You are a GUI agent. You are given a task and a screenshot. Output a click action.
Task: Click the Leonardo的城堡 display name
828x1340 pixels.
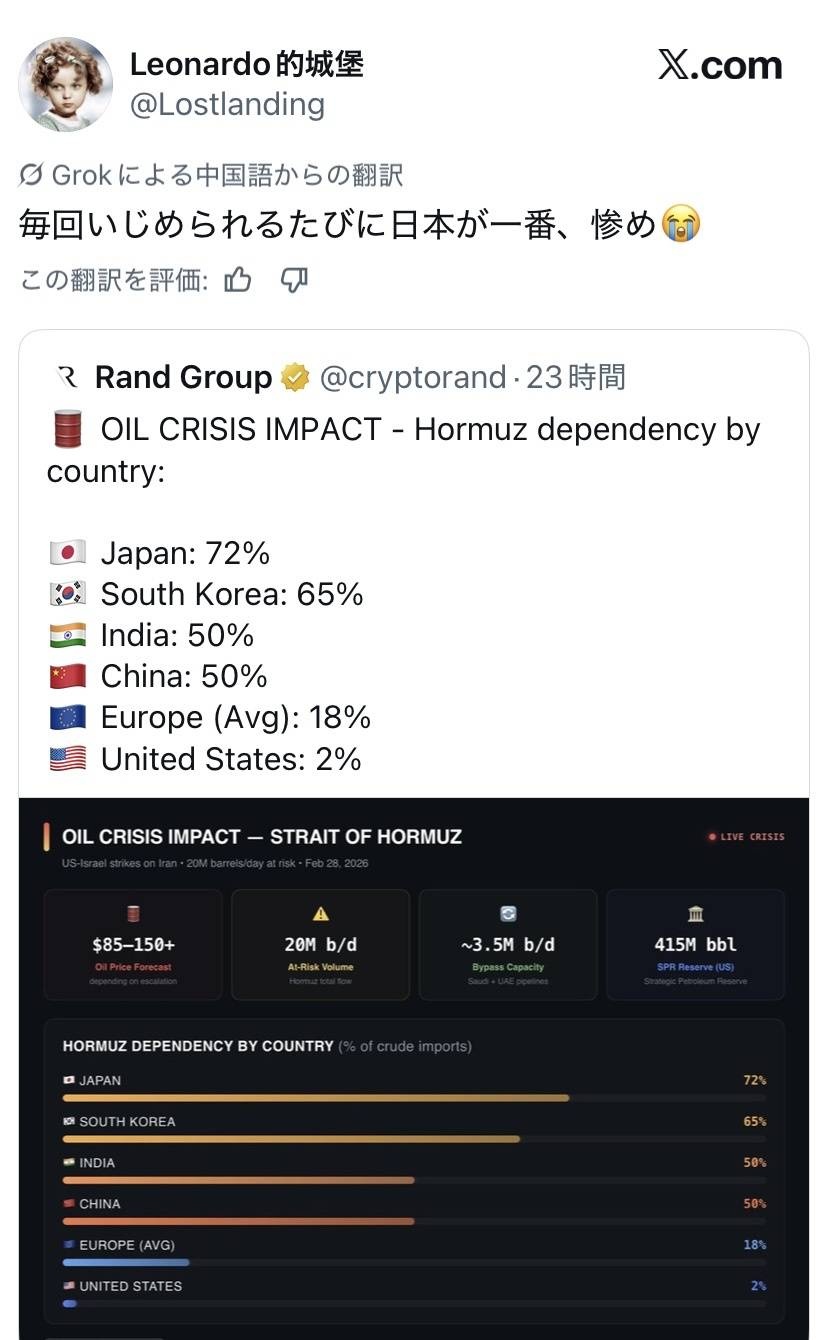click(247, 65)
